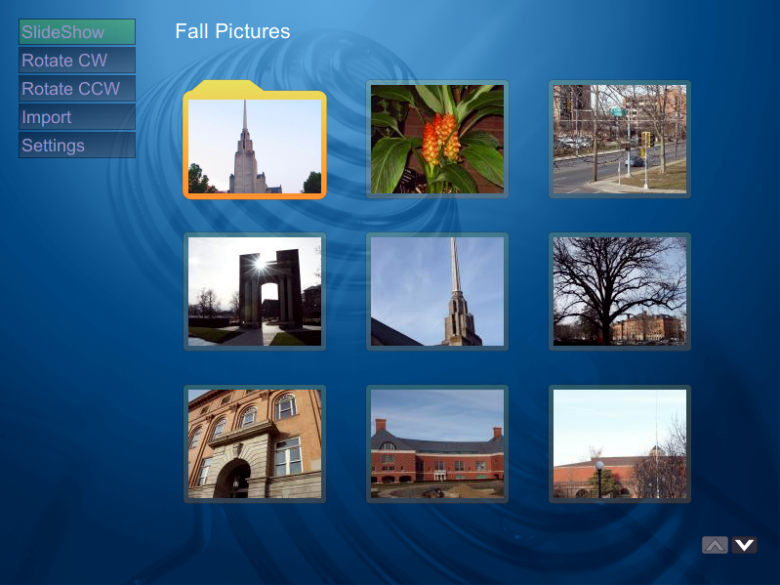Click the yellow tab of the folder icon
Screen dimensions: 780x585
(x=227, y=88)
